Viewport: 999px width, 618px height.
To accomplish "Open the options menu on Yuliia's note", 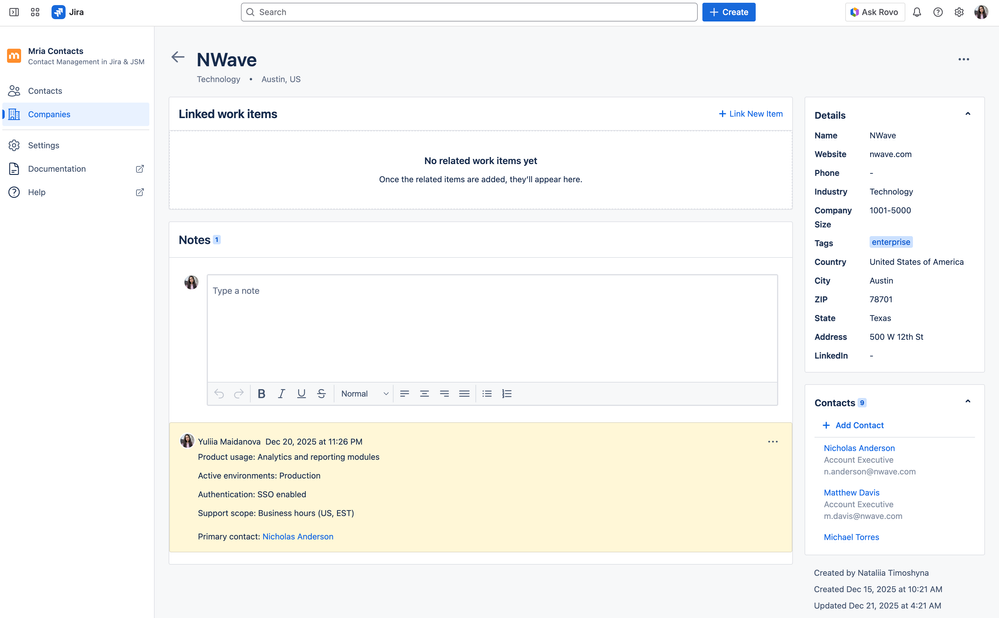I will click(x=773, y=442).
